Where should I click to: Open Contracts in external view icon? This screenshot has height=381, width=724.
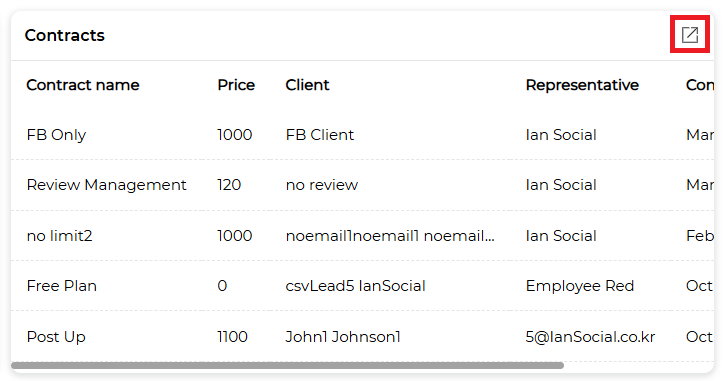coord(690,35)
